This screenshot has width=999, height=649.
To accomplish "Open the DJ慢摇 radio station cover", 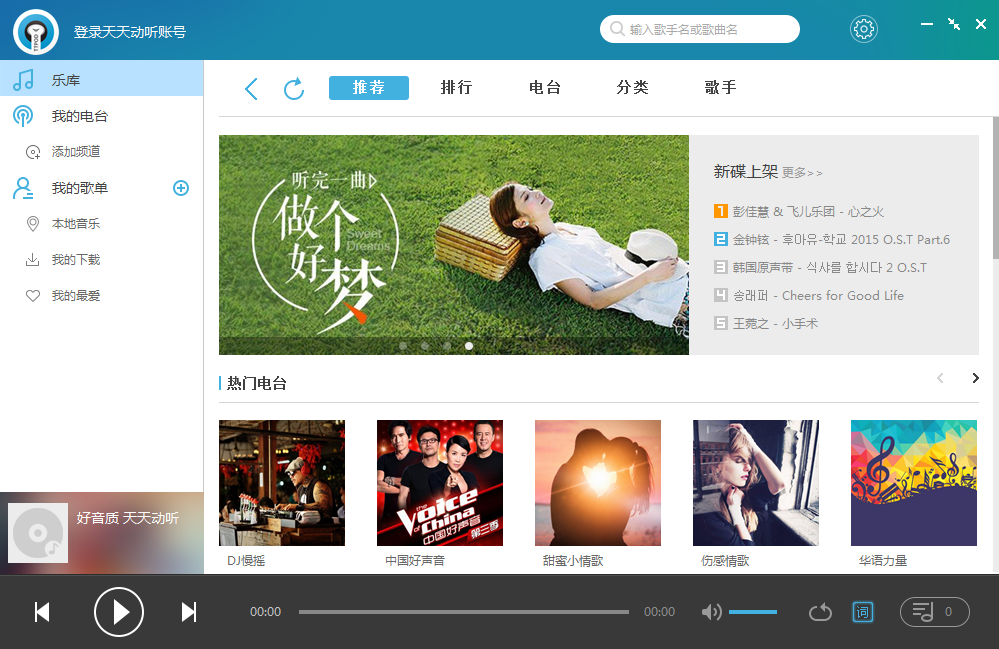I will 282,483.
